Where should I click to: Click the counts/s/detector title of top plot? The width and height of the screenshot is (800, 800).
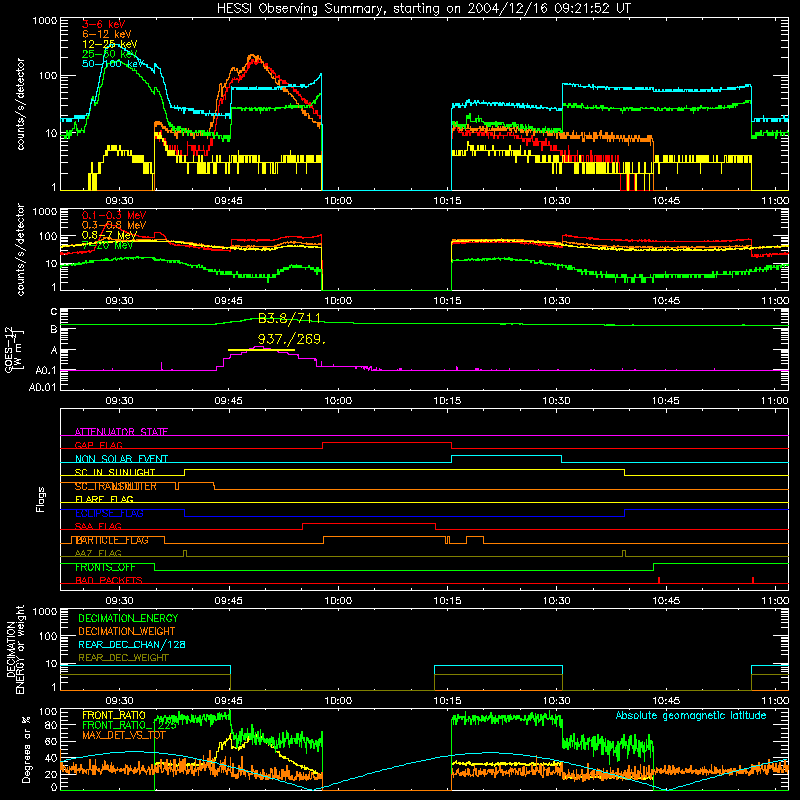[x=20, y=104]
